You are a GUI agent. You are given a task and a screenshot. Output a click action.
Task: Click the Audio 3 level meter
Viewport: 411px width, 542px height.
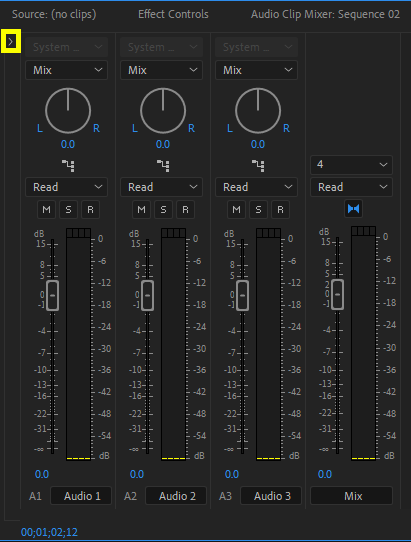point(269,344)
